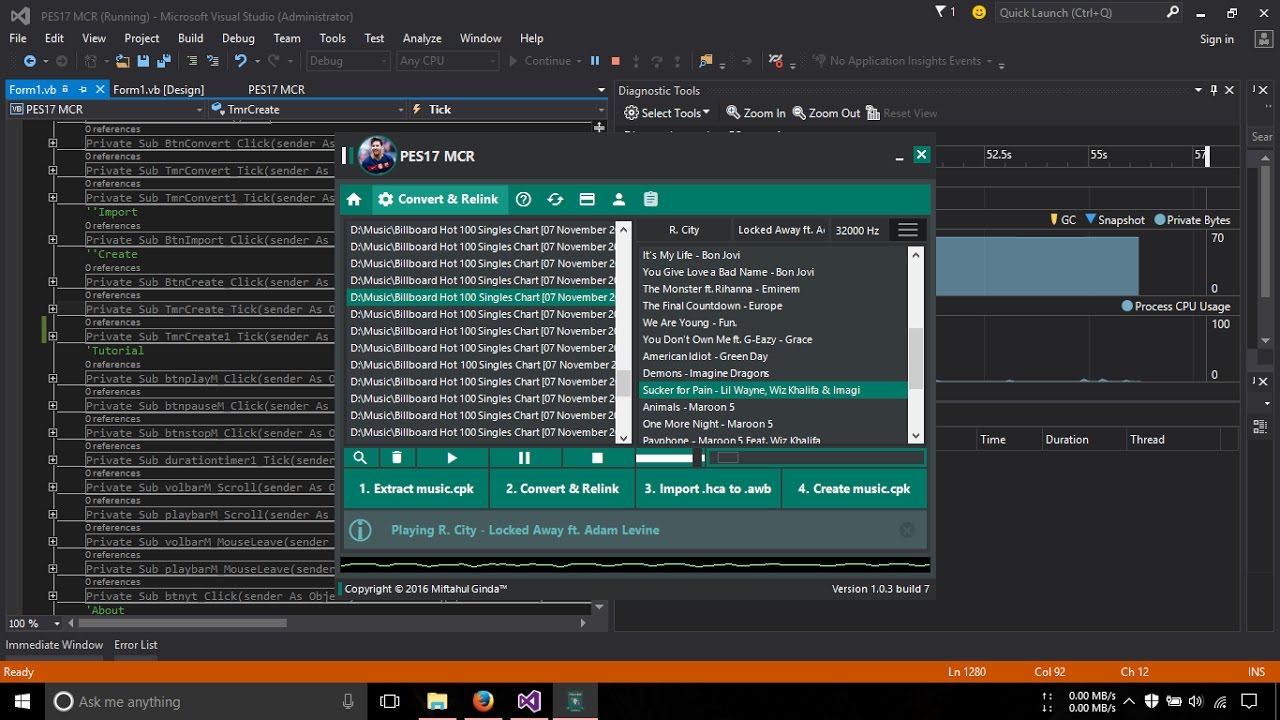The image size is (1280, 720).
Task: Pin the Form1.vb tab
Action: point(84,89)
